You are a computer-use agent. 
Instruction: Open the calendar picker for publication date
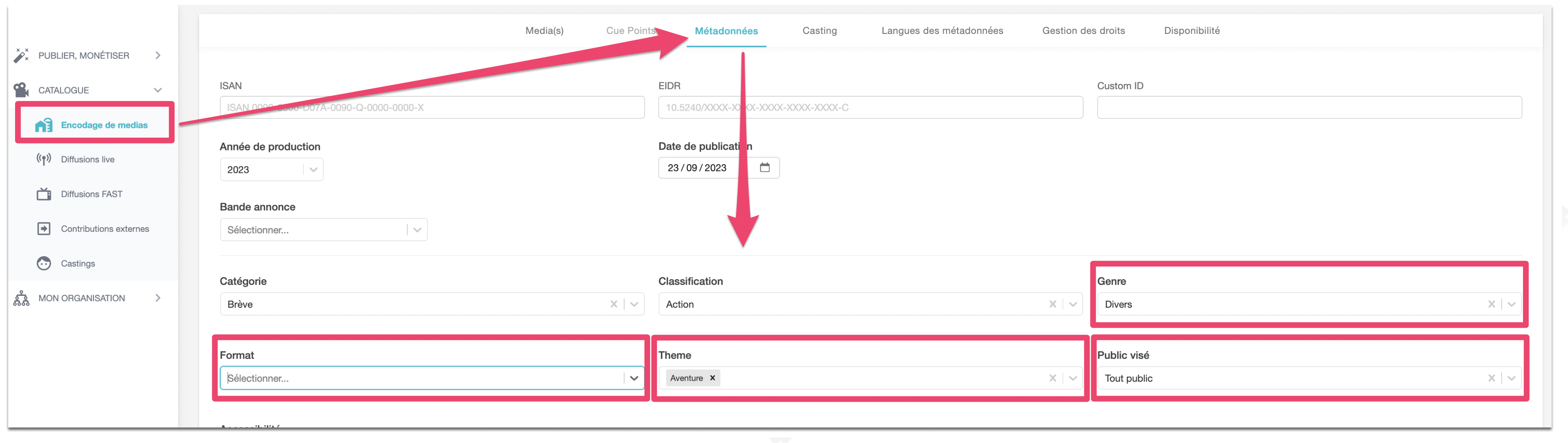coord(764,167)
